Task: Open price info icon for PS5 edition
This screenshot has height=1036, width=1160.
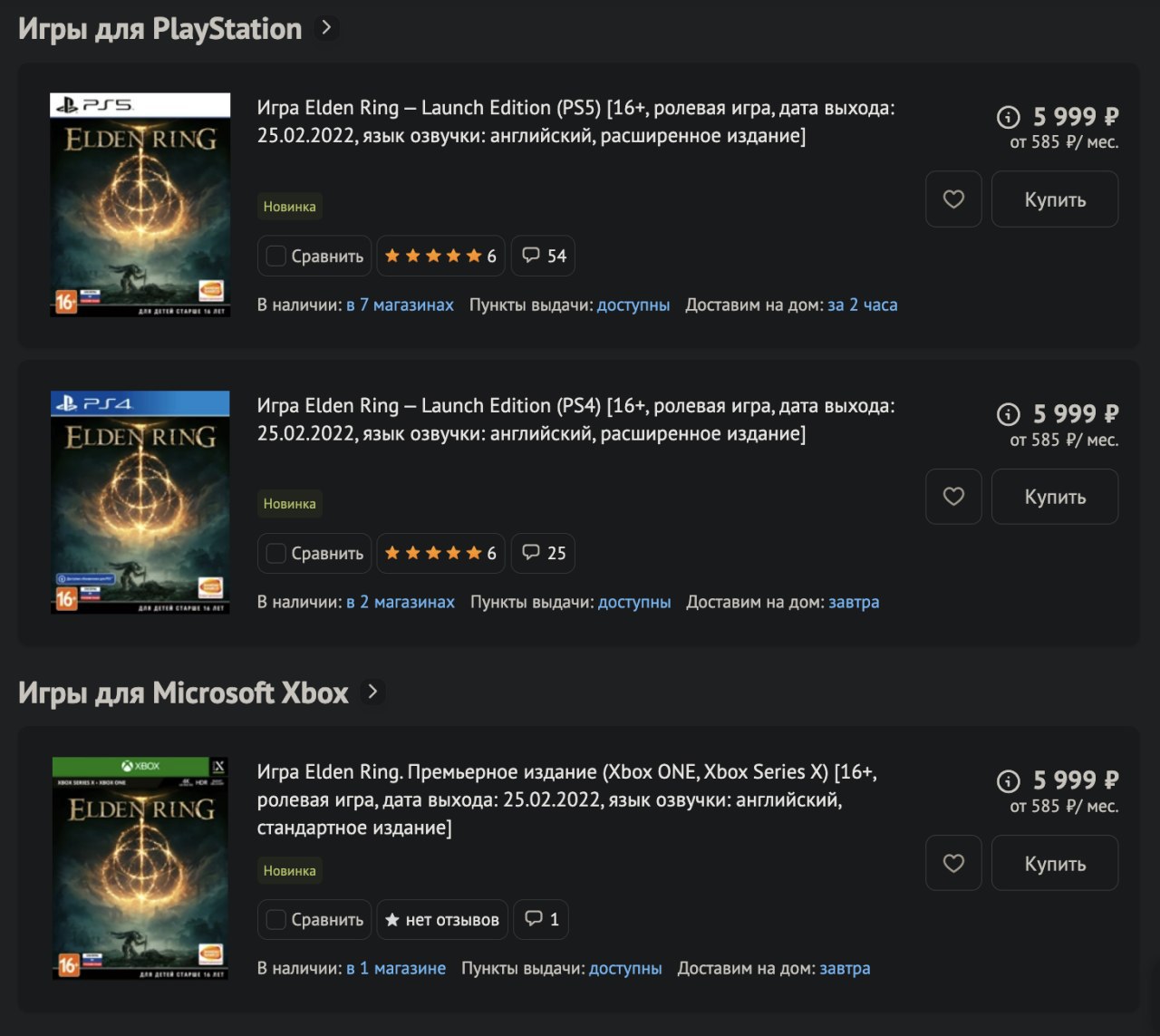Action: coord(1008,117)
